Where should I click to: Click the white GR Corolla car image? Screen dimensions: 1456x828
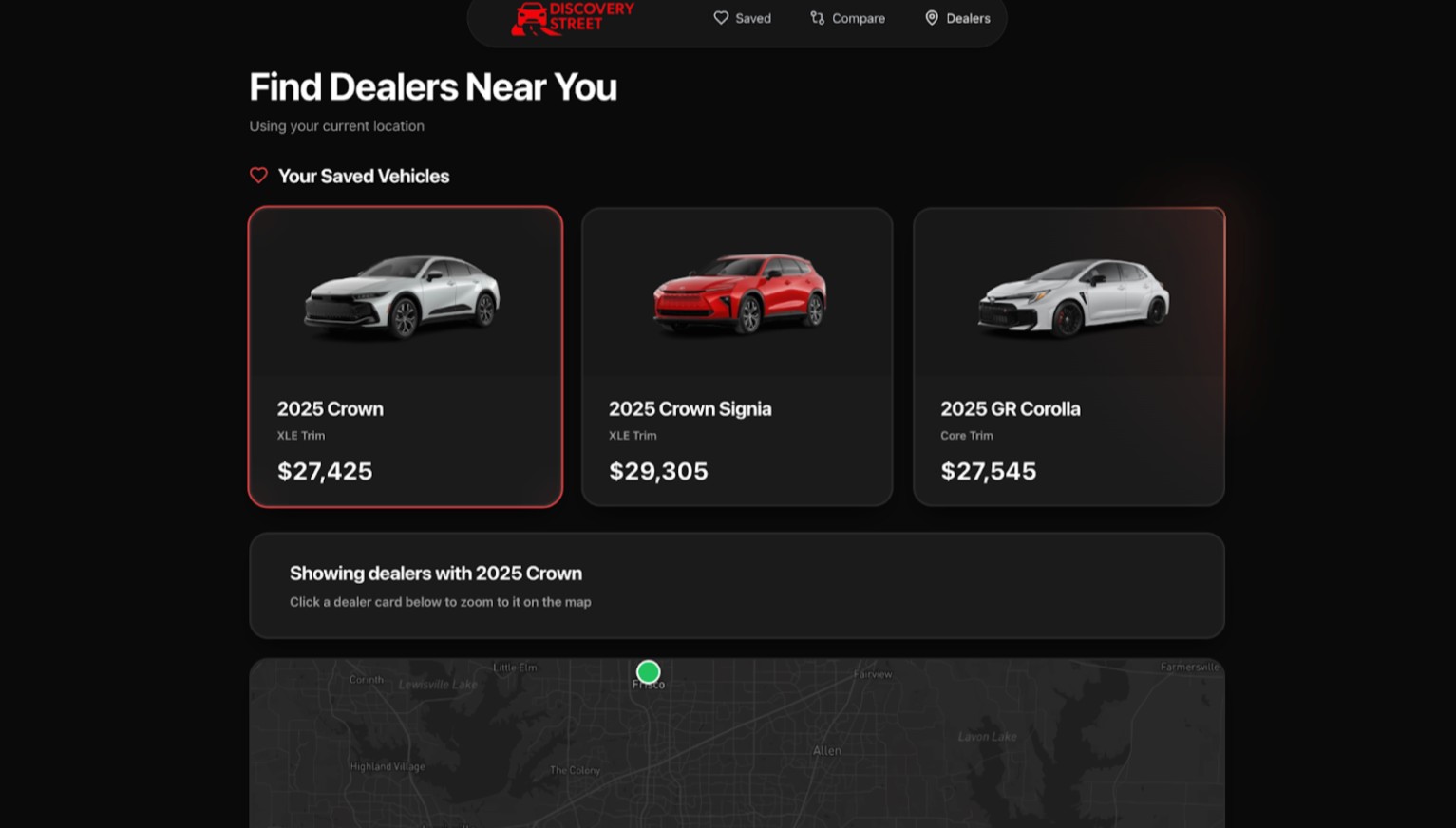tap(1073, 297)
